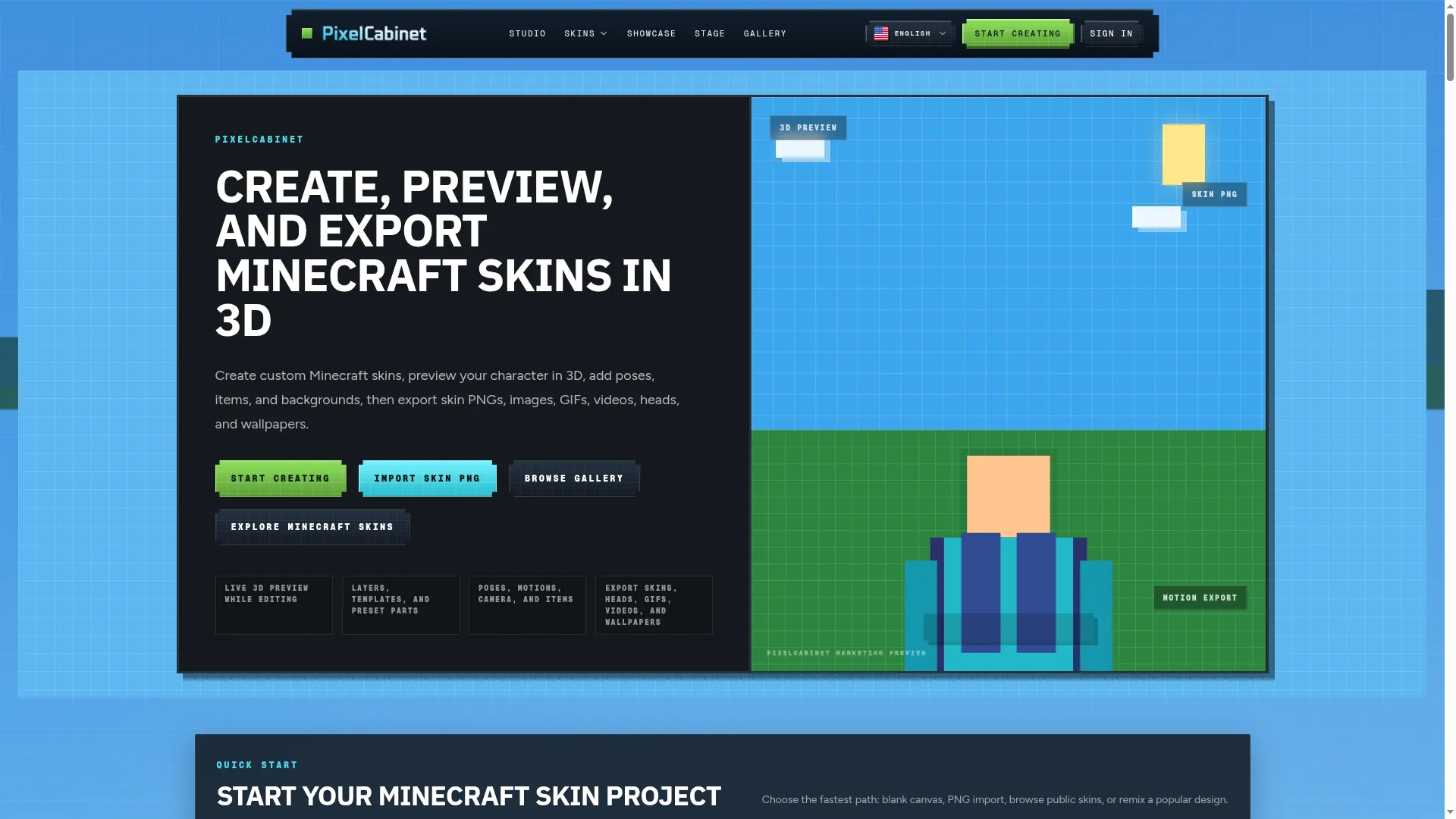Click the PIXELCABINET eyebrow text in hero

[x=259, y=140]
